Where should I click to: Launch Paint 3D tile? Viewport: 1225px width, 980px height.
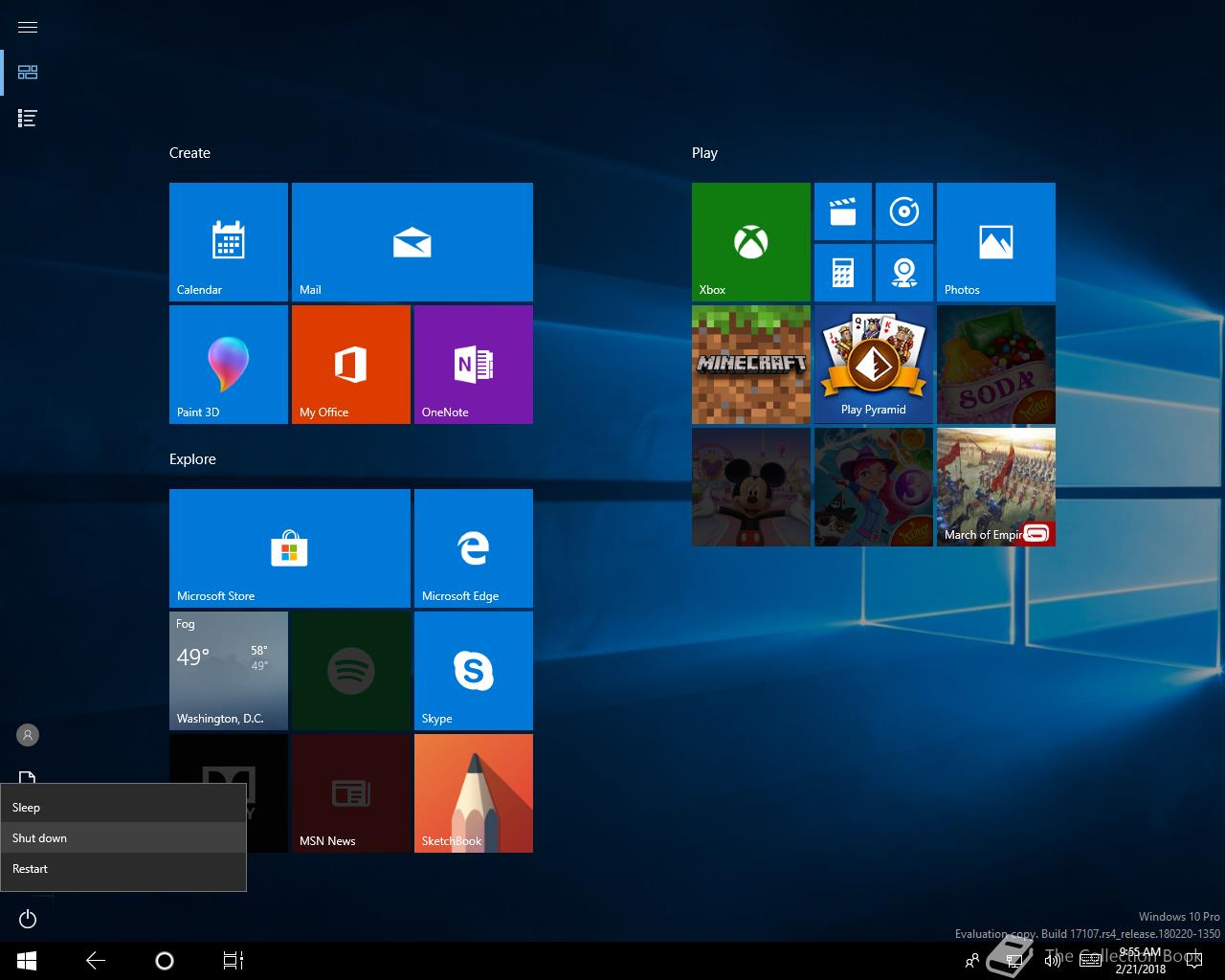[229, 365]
